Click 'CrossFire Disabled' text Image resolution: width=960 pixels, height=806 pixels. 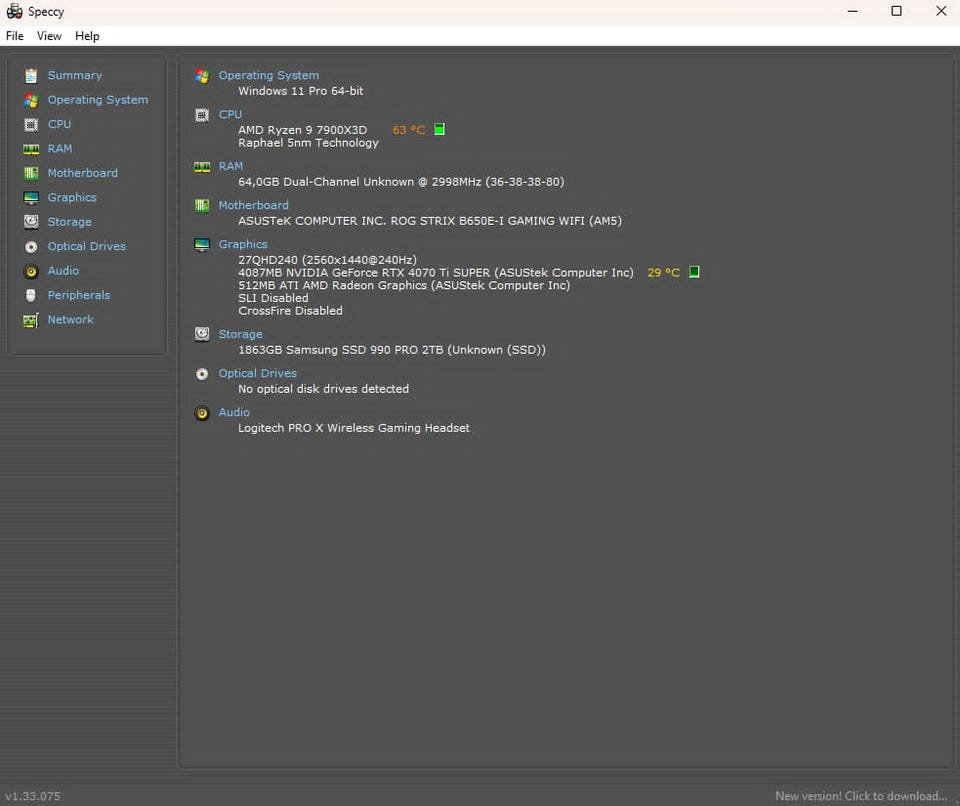pyautogui.click(x=290, y=311)
